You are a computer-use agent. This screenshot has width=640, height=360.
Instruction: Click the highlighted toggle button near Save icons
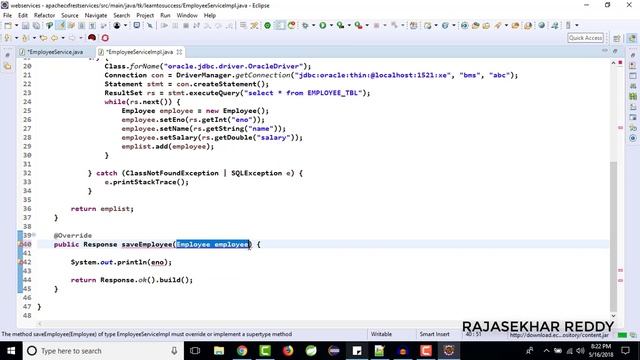(60, 25)
